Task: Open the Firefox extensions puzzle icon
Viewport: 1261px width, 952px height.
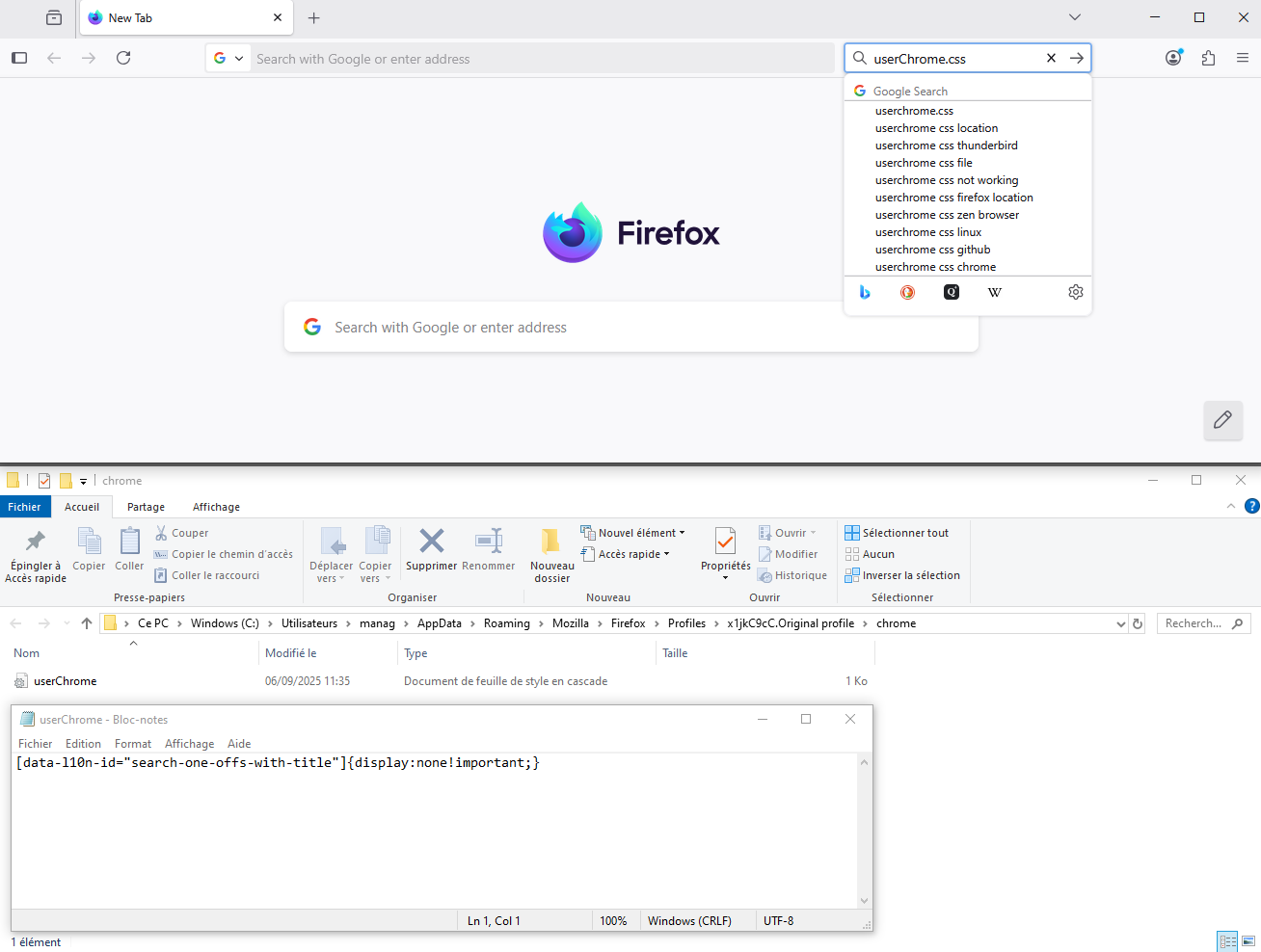Action: 1208,58
